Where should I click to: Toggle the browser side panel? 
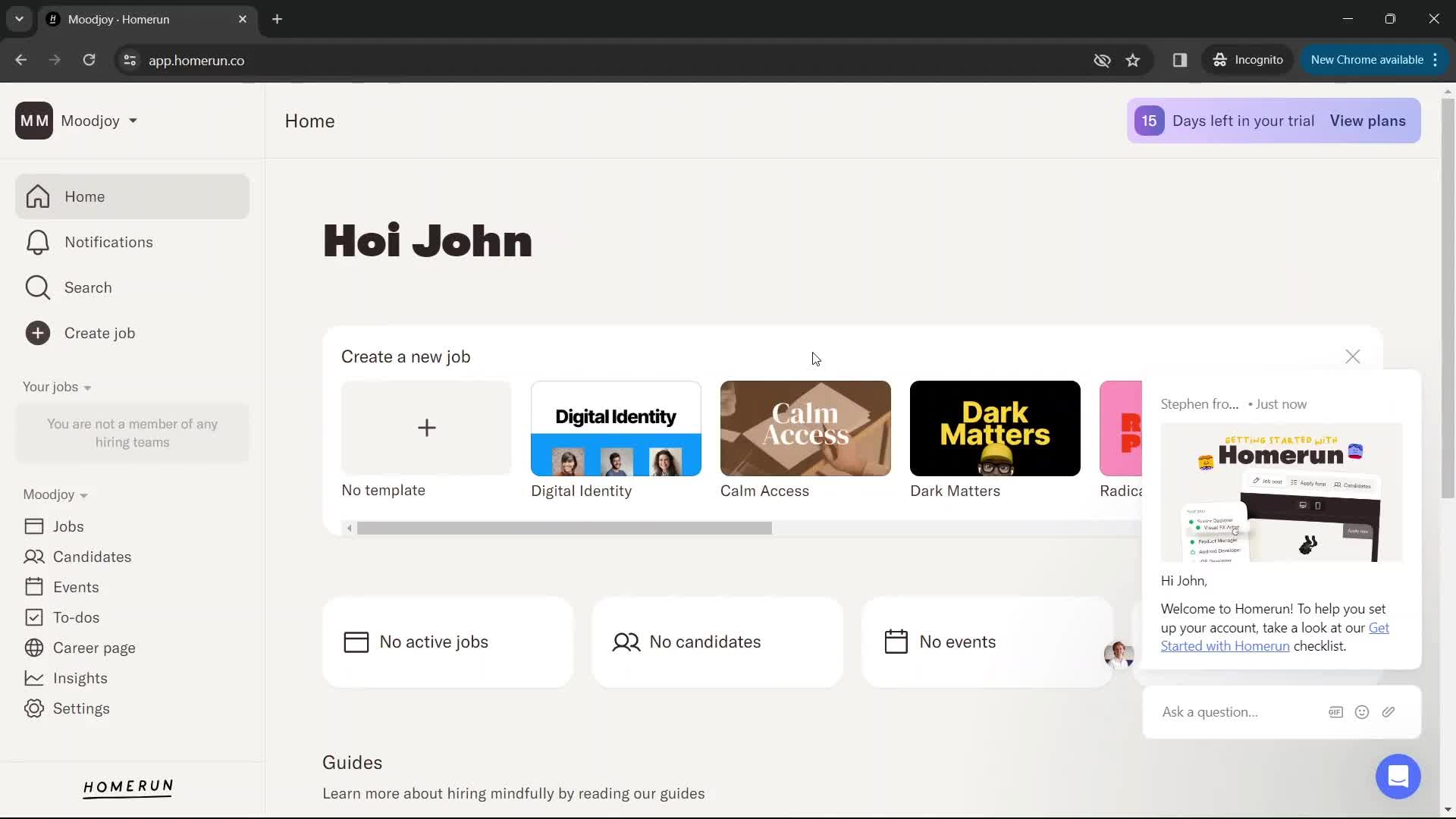click(1180, 60)
